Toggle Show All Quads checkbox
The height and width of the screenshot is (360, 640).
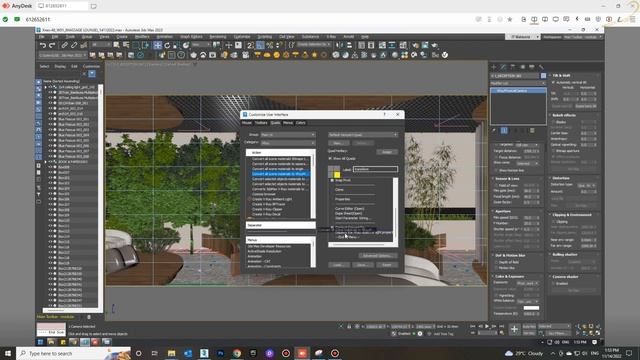pyautogui.click(x=330, y=158)
